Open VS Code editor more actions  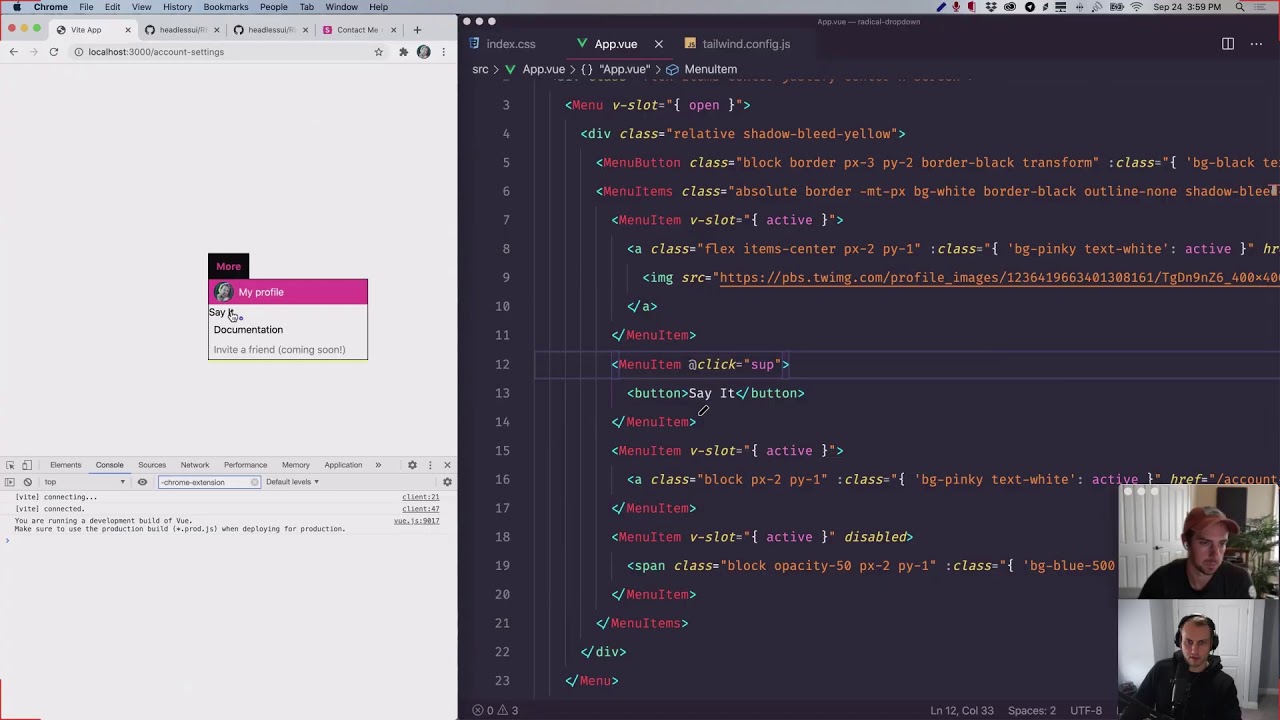pos(1257,44)
